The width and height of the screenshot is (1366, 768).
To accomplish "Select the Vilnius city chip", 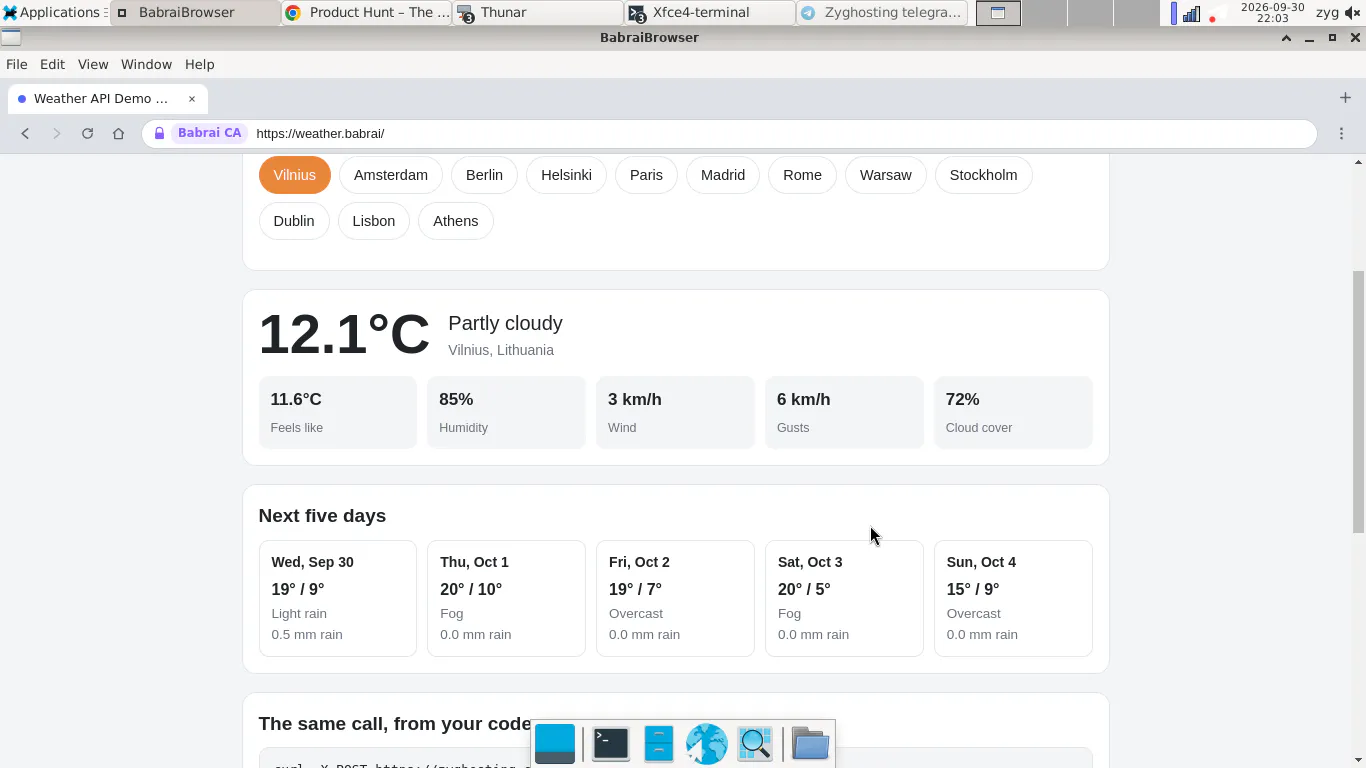I will point(294,175).
